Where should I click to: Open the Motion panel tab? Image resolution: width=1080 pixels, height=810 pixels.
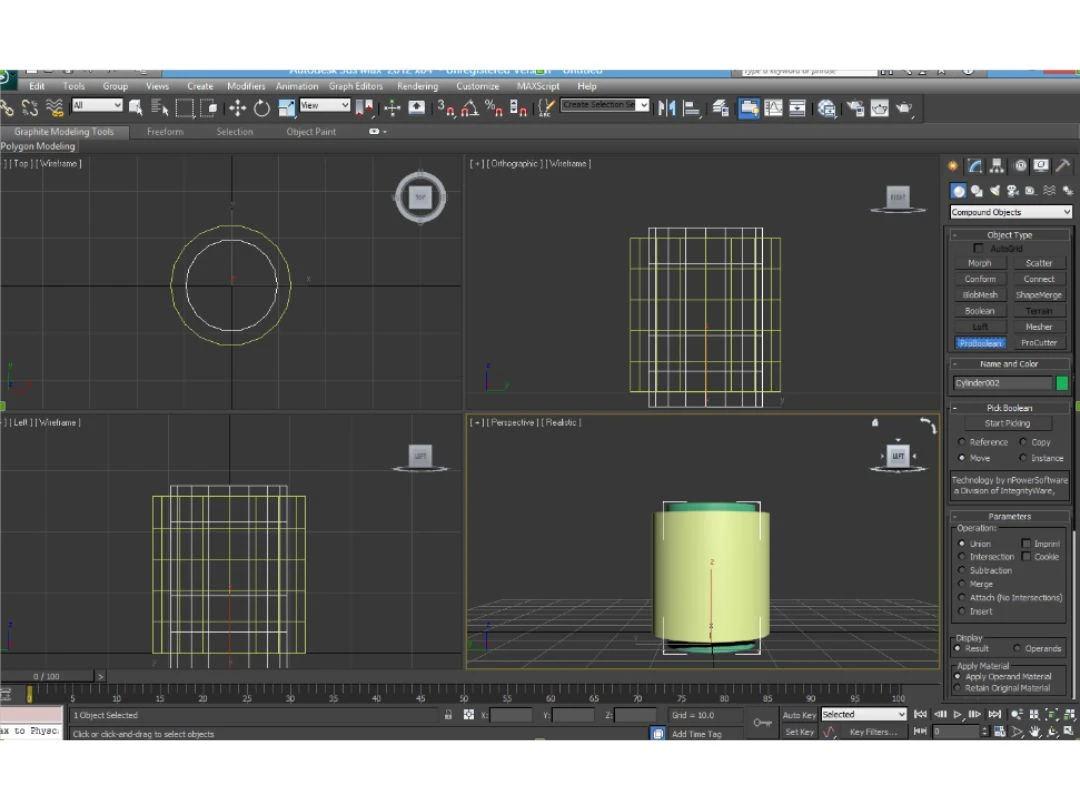(1020, 165)
